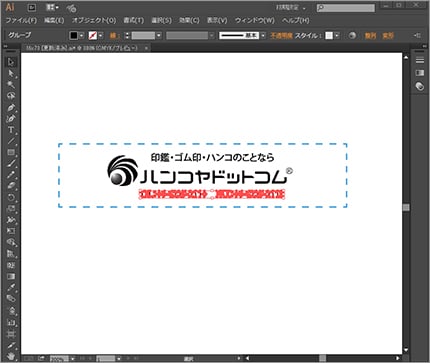Open the Arrange Documents layout menu
The height and width of the screenshot is (363, 430).
pyautogui.click(x=52, y=7)
